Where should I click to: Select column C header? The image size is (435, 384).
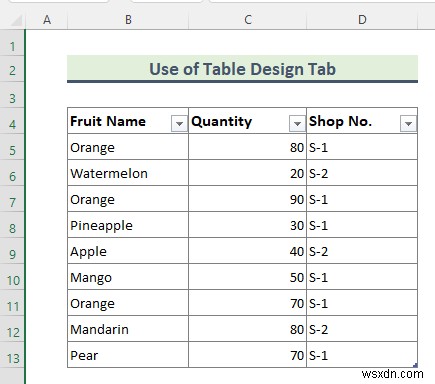248,20
